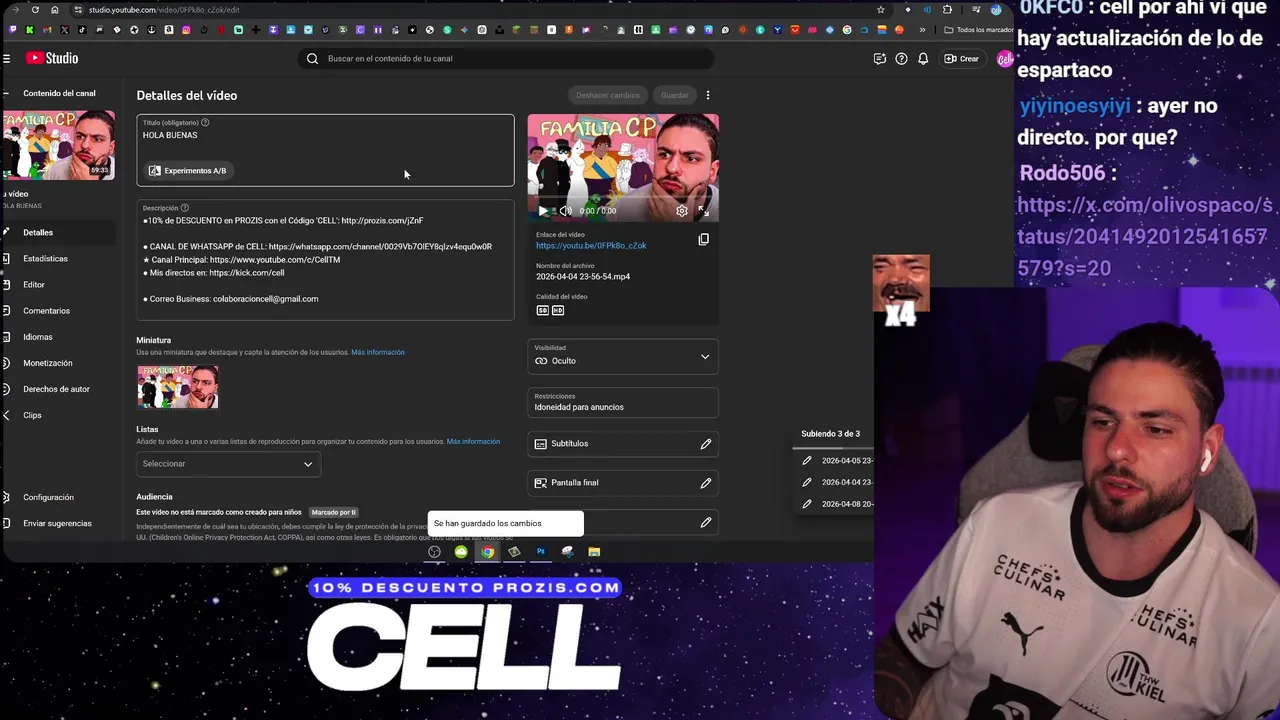Focus the channel content search box
1280x720 pixels.
(505, 59)
